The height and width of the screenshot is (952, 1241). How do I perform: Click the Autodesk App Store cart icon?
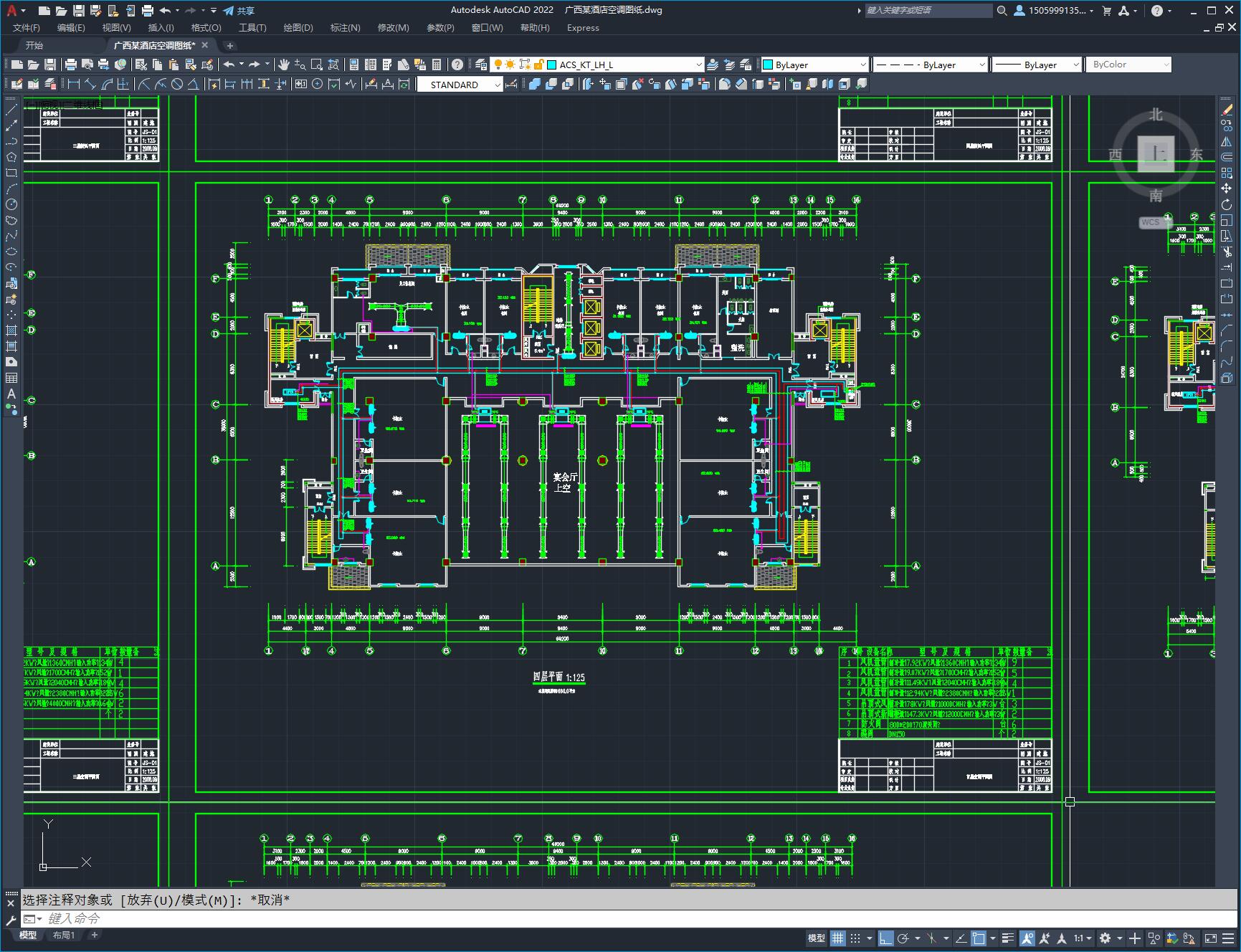pyautogui.click(x=1106, y=10)
